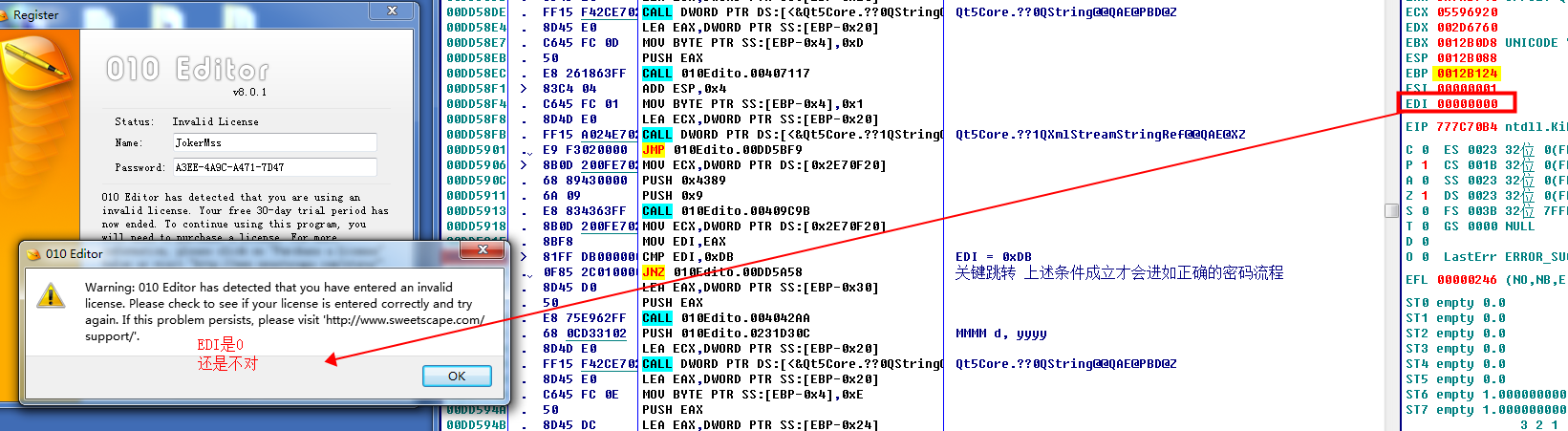Click the EDX register value 002D6760

click(x=1468, y=28)
